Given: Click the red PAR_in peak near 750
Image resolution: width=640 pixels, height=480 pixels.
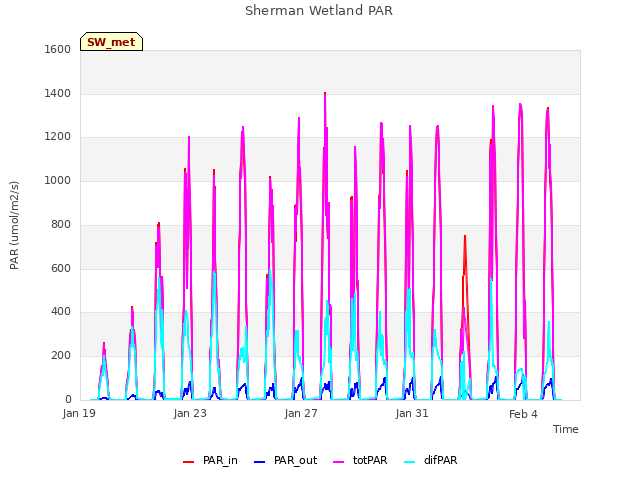Looking at the screenshot, I should click(x=465, y=237).
